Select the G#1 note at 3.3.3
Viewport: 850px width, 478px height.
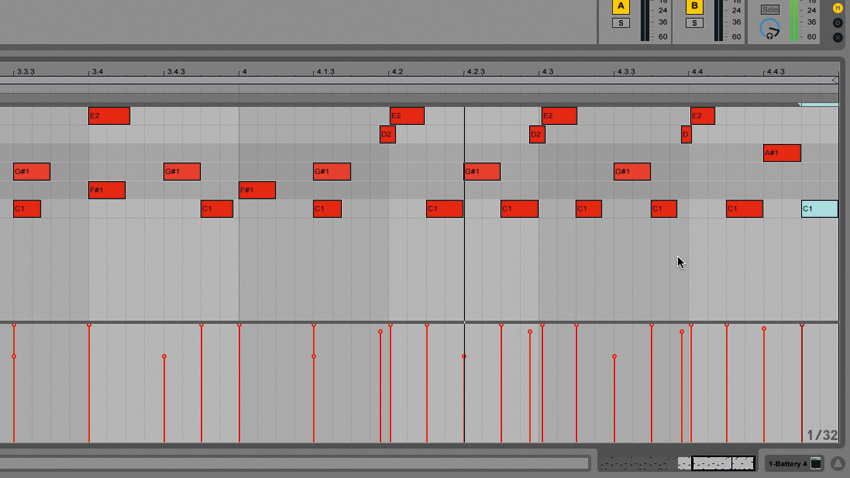(x=32, y=171)
